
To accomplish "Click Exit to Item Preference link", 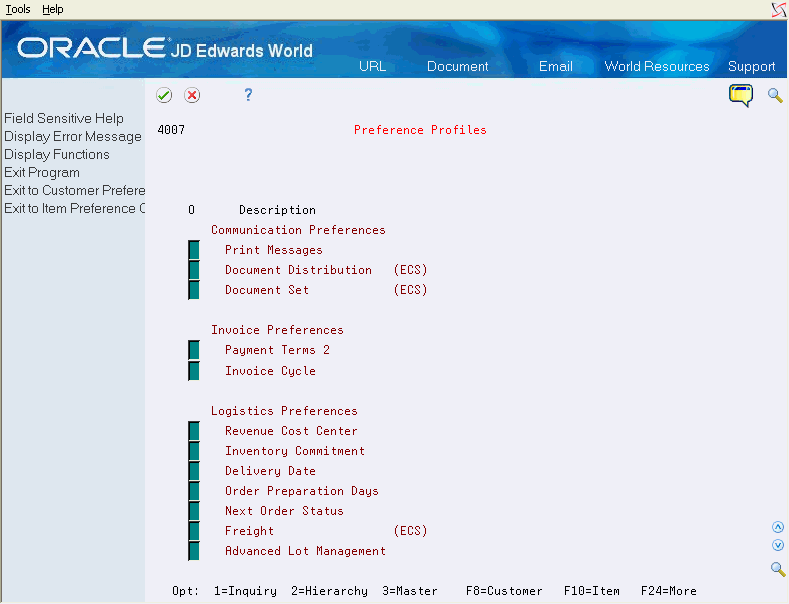I will [74, 208].
